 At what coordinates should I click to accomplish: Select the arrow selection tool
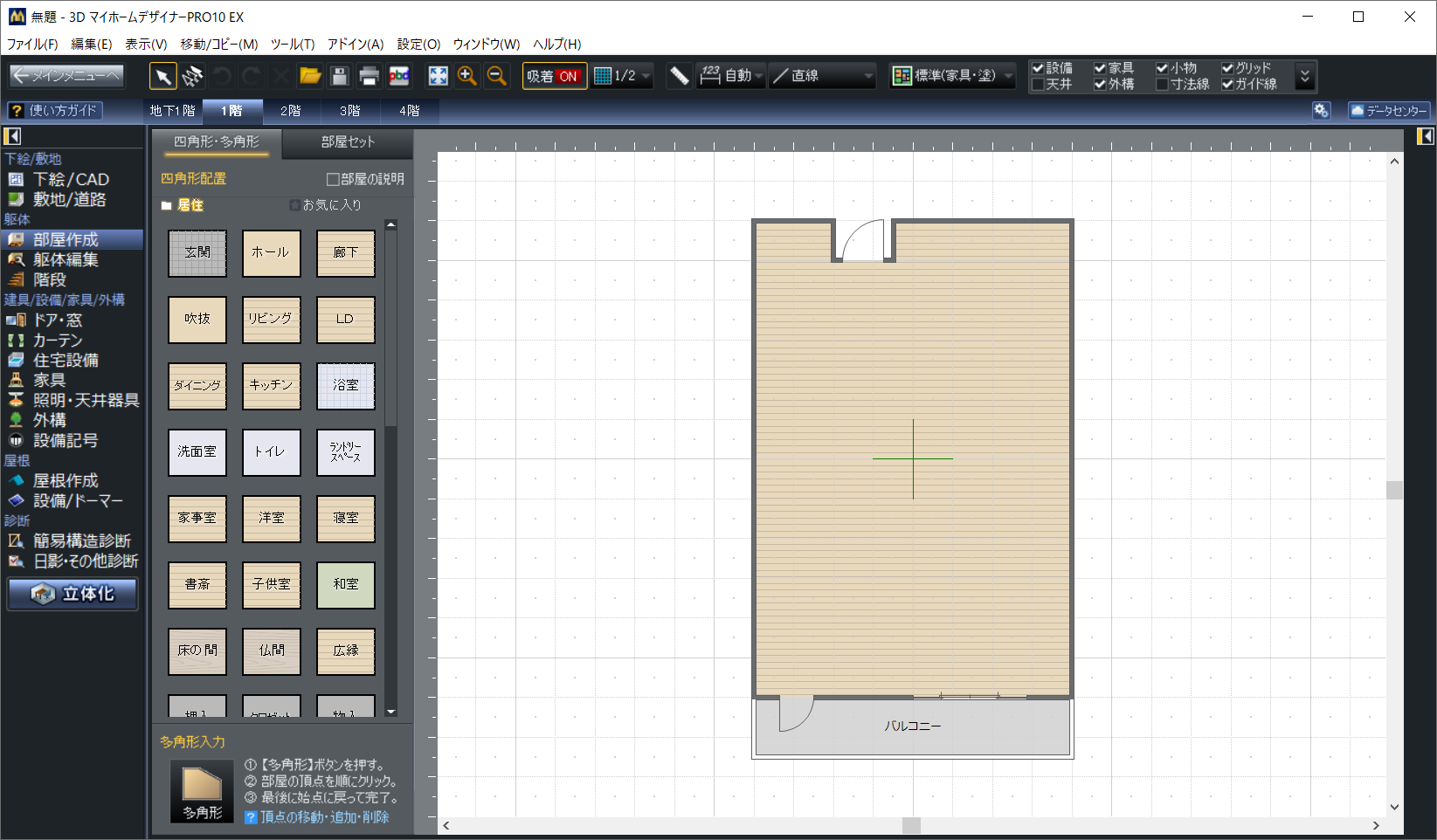[162, 77]
